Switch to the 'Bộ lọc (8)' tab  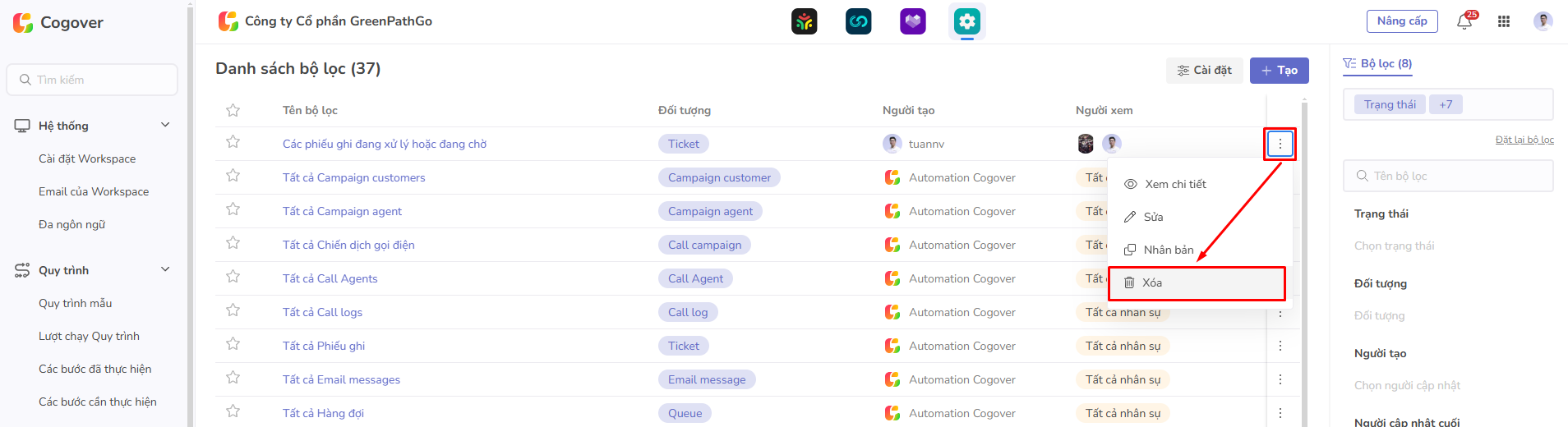[1377, 64]
